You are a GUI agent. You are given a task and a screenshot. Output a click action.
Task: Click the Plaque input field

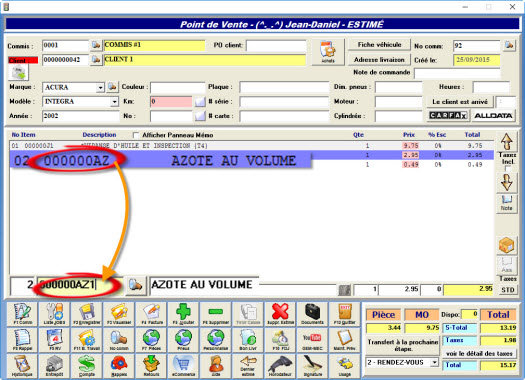pyautogui.click(x=284, y=87)
